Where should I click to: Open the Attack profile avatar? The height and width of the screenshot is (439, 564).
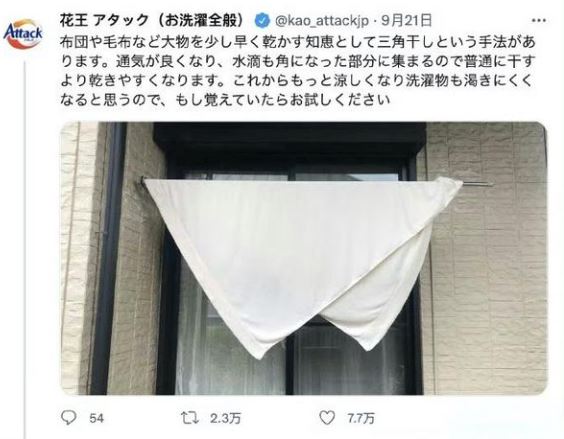[23, 33]
